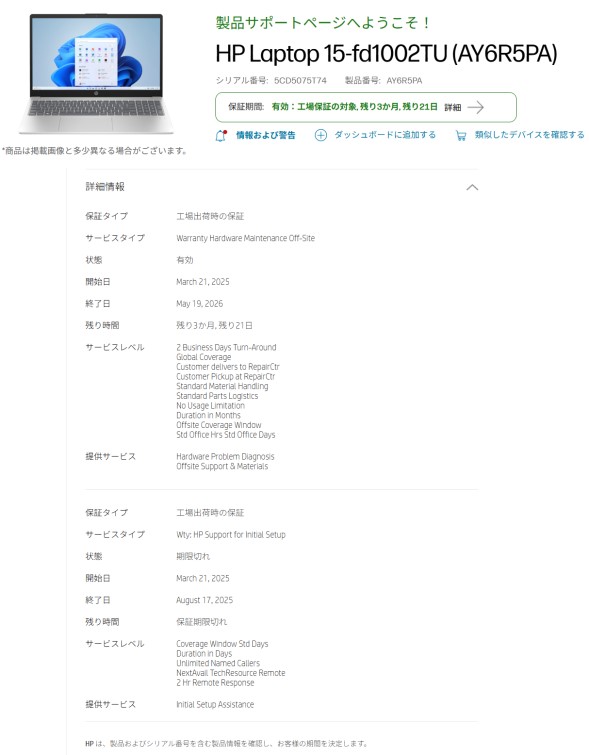This screenshot has height=755, width=589.
Task: Click the plus circle dashboard icon
Action: click(x=321, y=135)
